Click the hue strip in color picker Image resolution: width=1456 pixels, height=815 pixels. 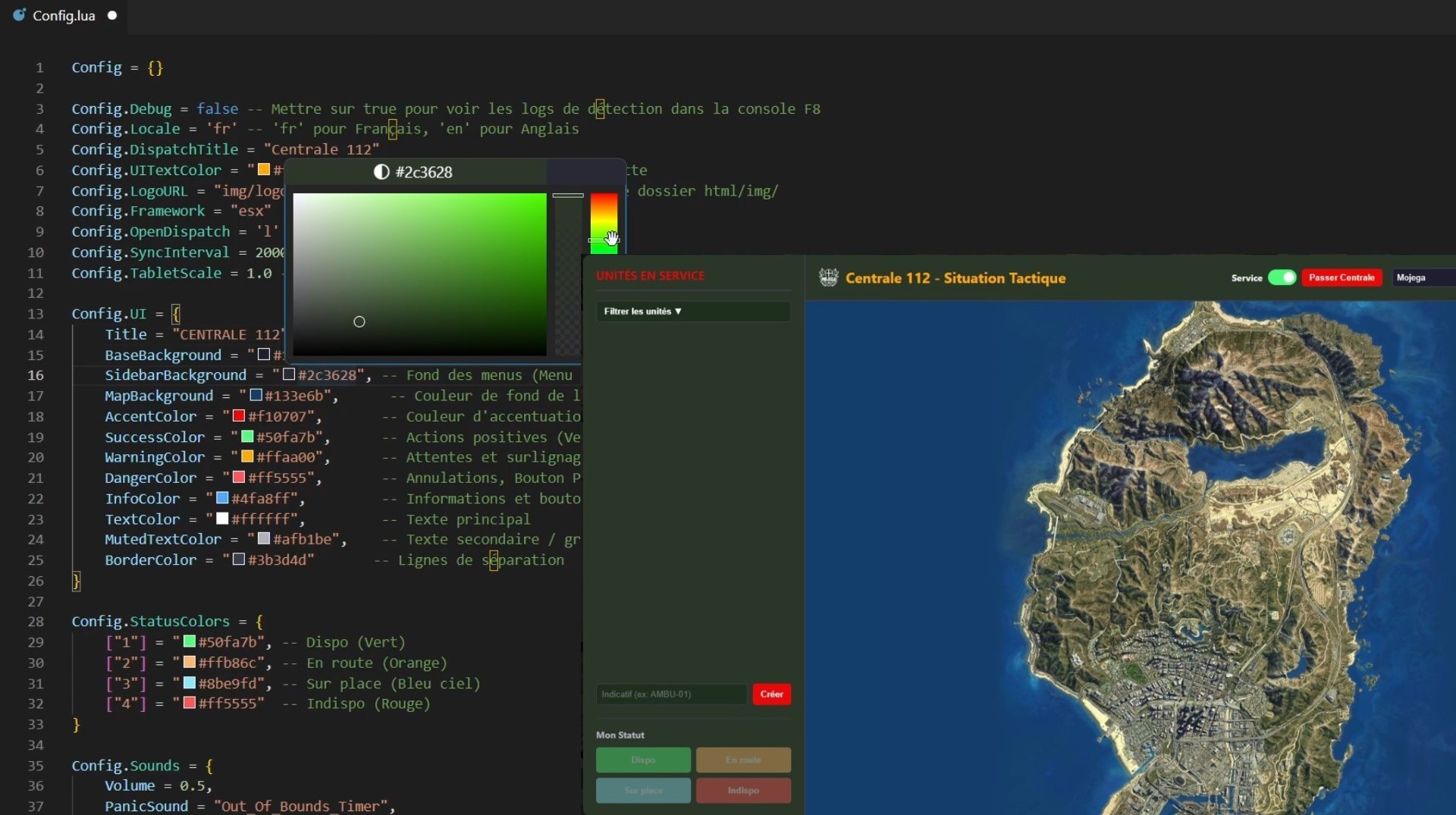(604, 224)
